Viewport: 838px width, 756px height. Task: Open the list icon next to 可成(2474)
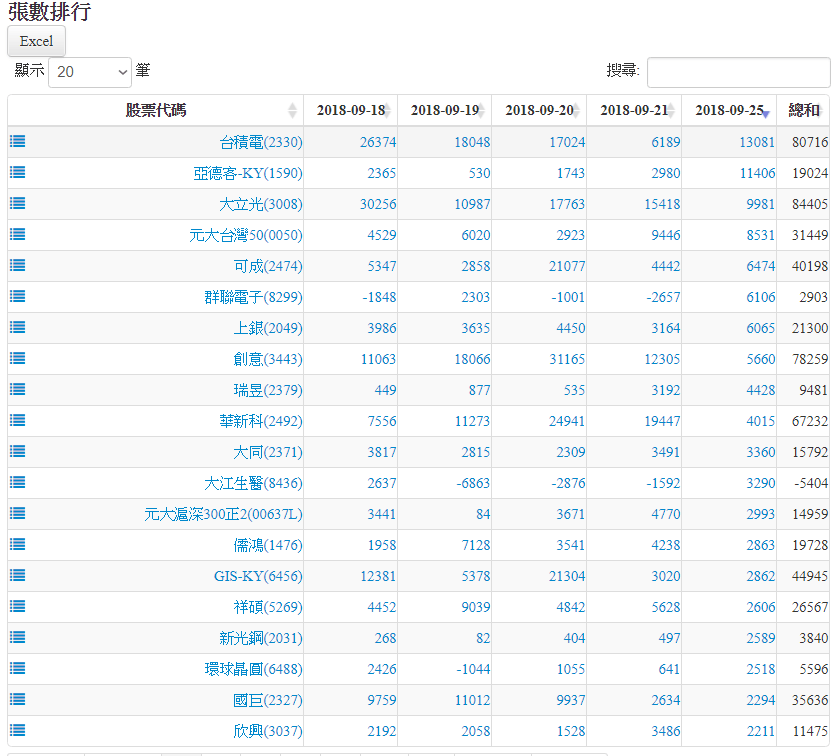coord(17,266)
